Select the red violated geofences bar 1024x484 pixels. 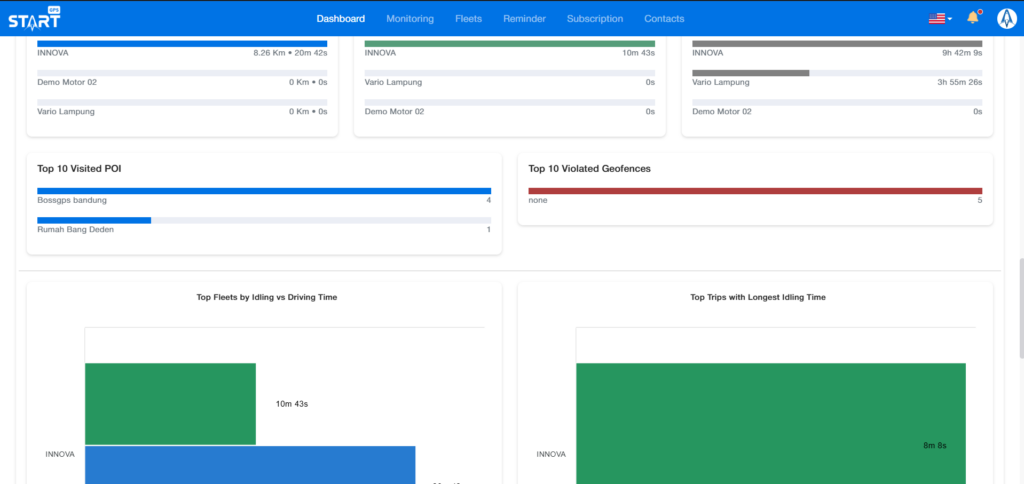click(755, 190)
